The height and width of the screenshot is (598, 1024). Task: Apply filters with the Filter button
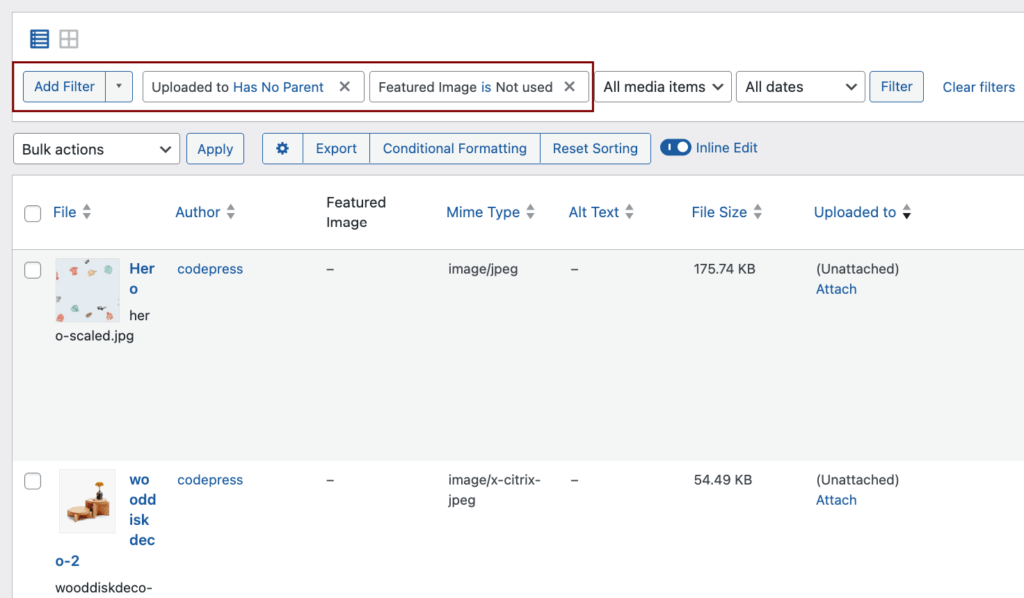click(x=896, y=87)
